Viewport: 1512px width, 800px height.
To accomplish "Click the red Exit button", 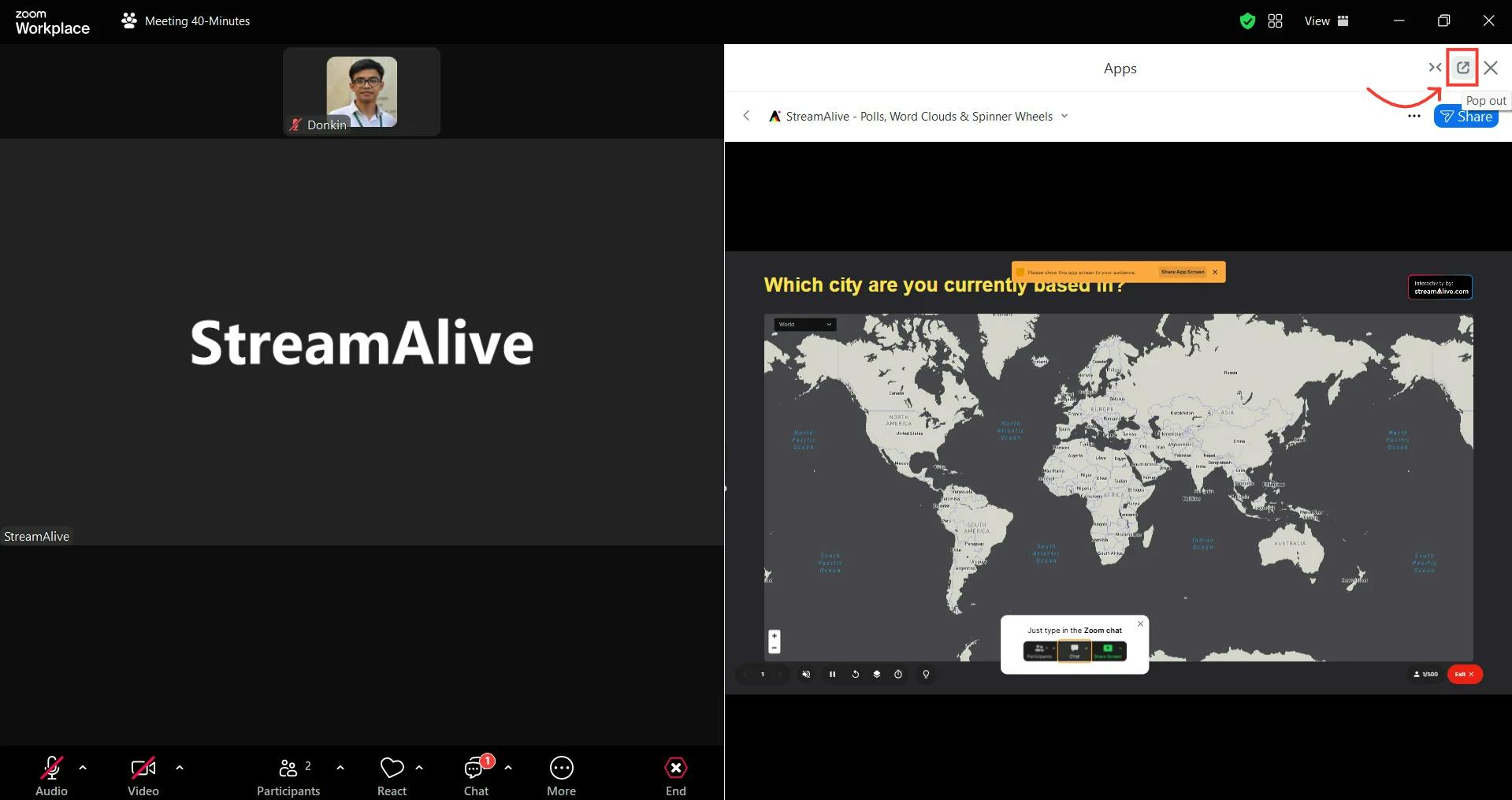I will point(1465,675).
